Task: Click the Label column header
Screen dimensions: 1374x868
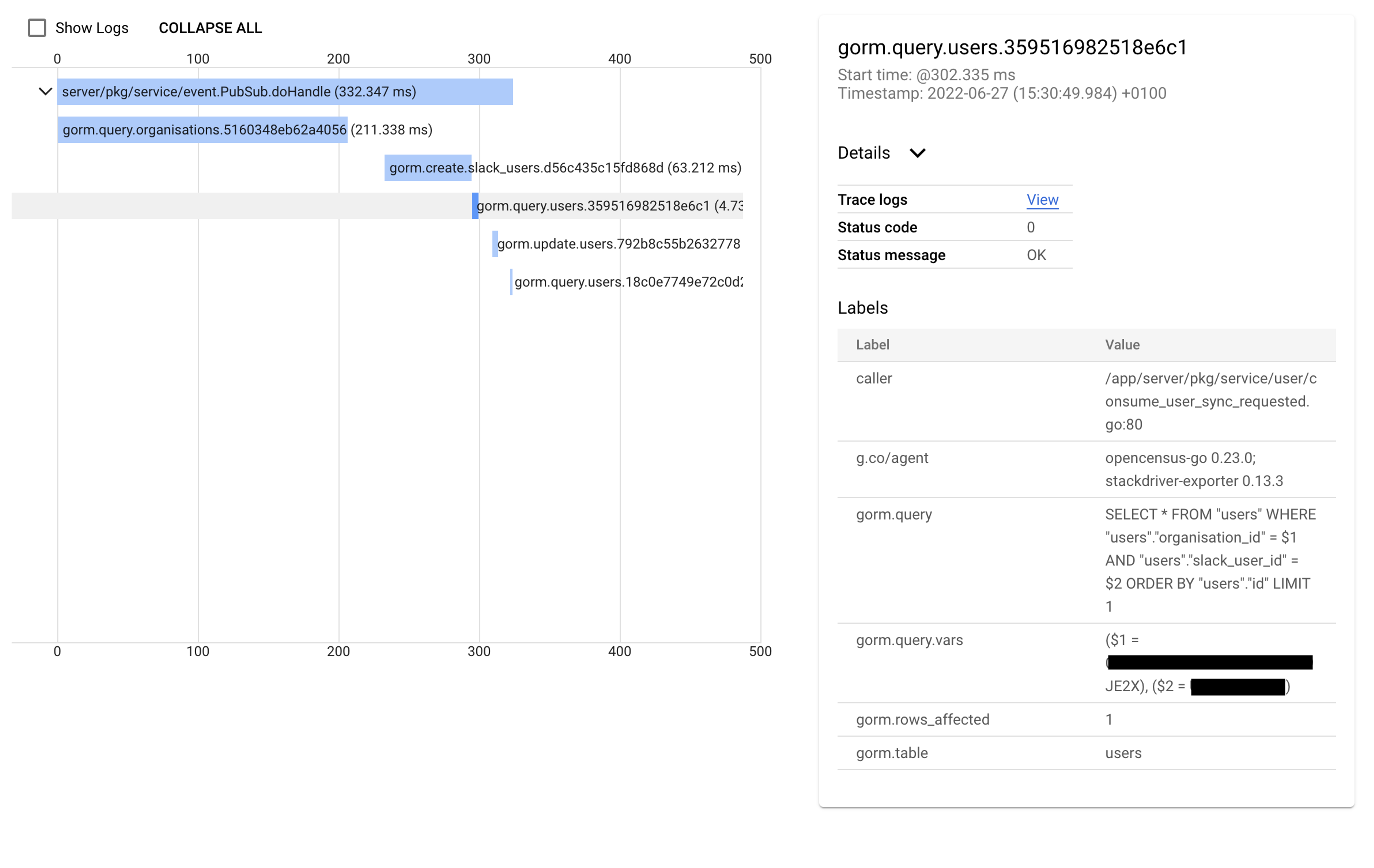Action: (x=873, y=345)
